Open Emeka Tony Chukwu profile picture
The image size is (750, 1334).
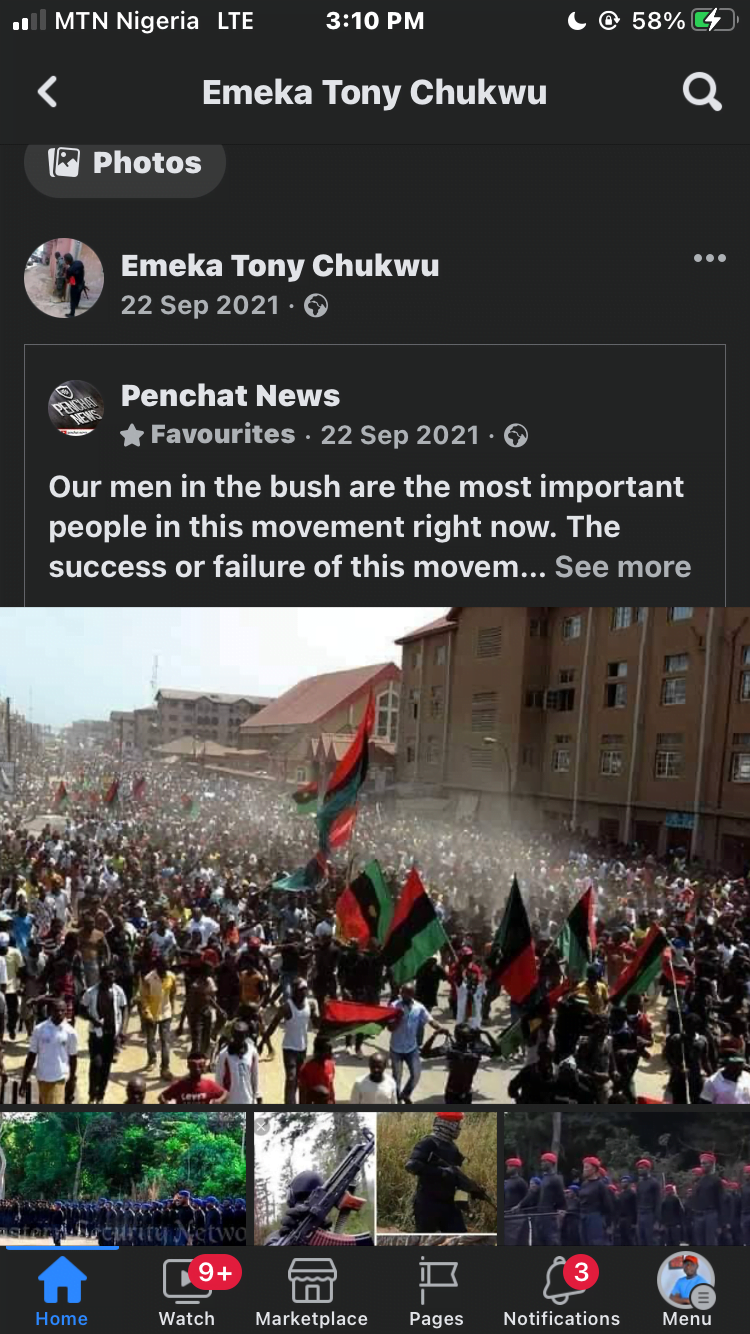pos(64,278)
